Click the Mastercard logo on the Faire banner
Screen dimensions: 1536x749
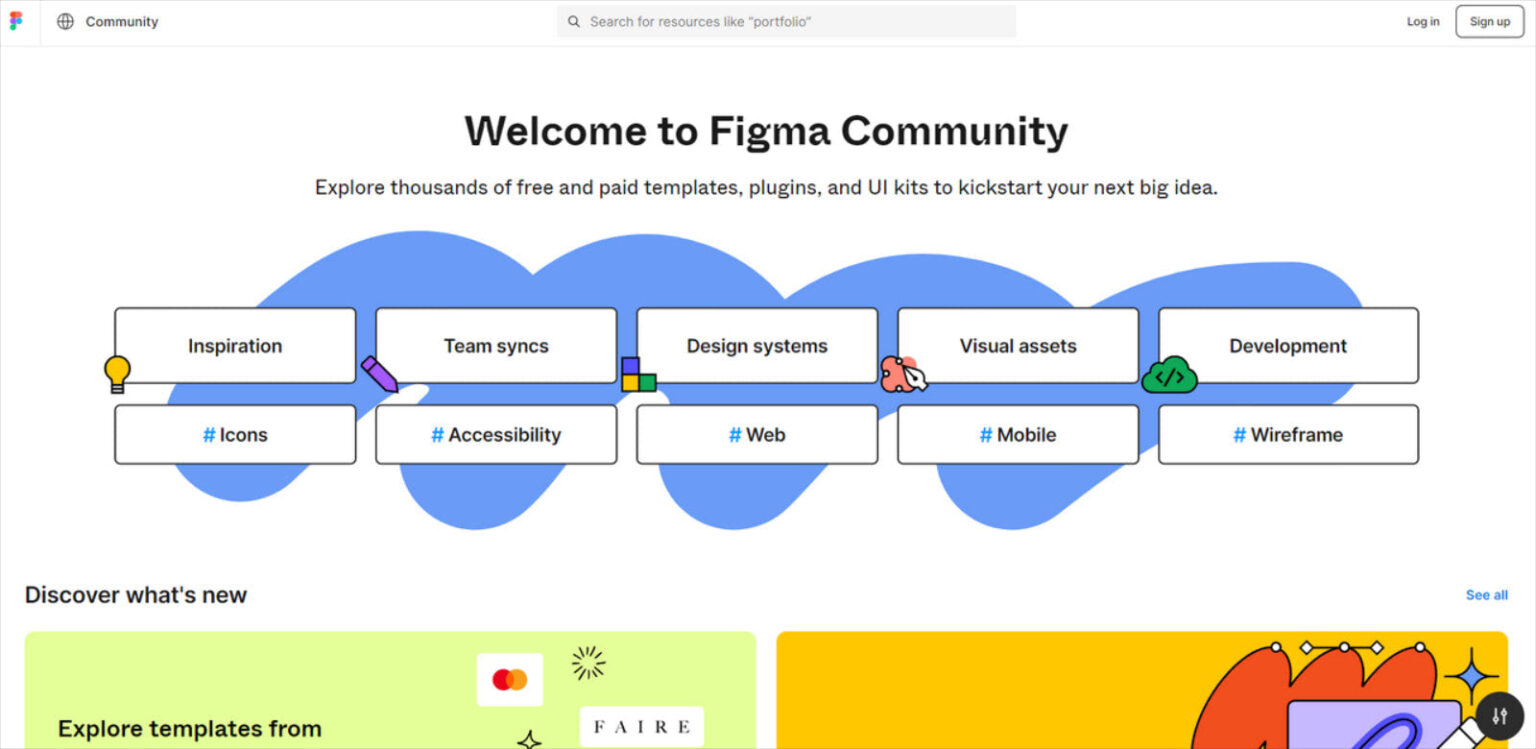click(510, 678)
